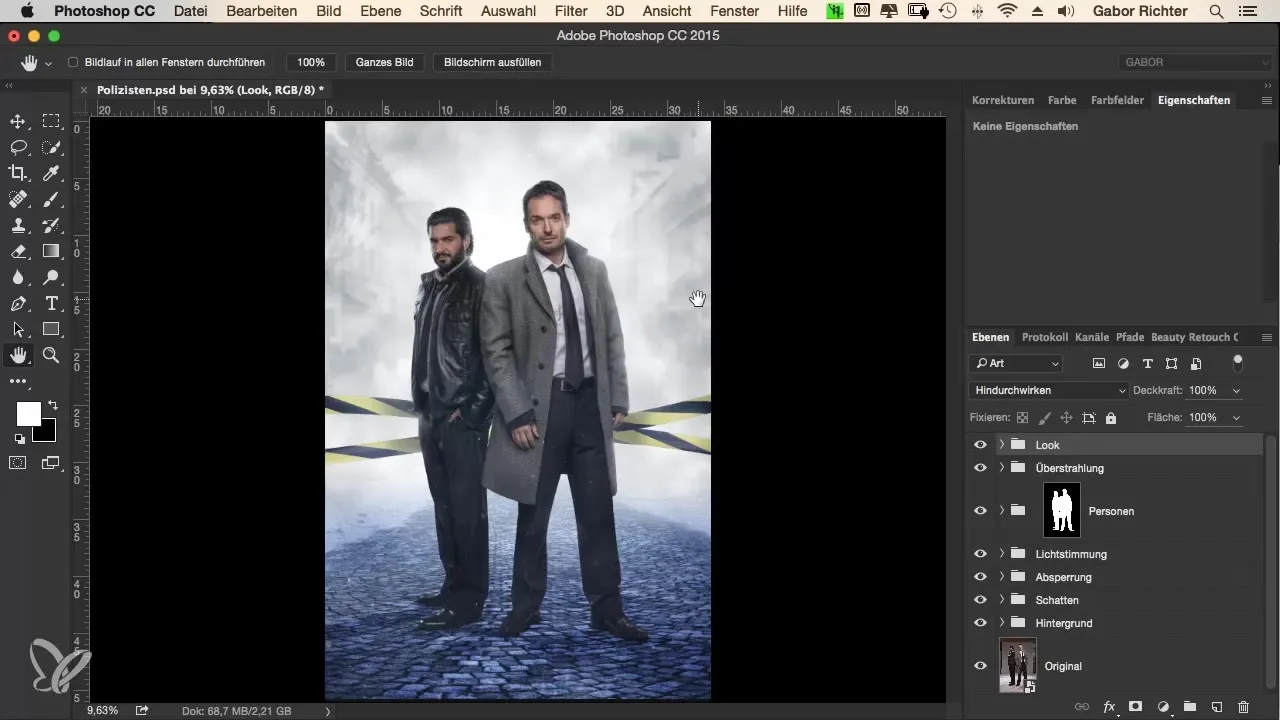This screenshot has height=720, width=1280.
Task: Expand the Absperrung group
Action: click(1001, 577)
